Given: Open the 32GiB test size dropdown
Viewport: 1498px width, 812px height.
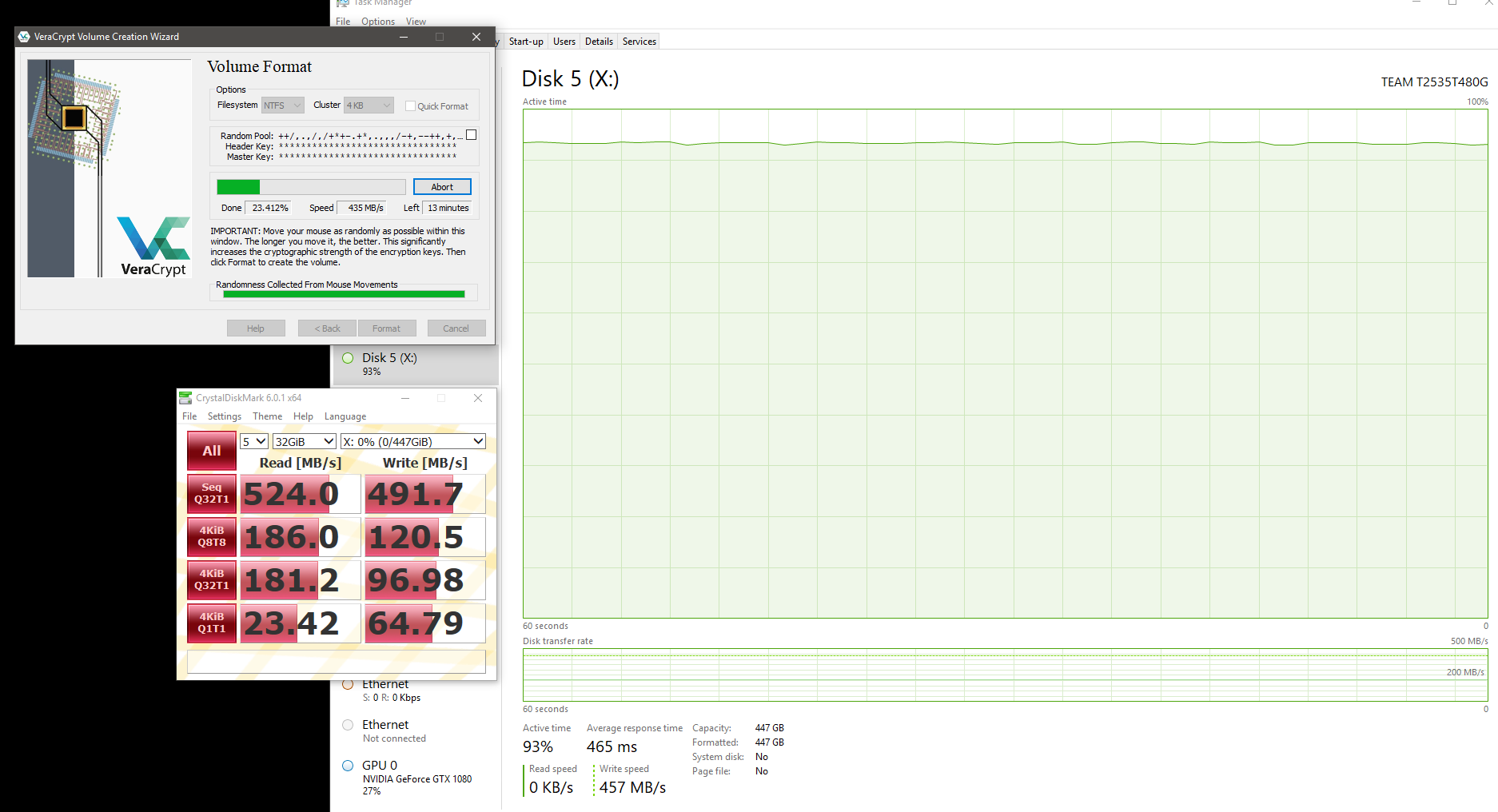Looking at the screenshot, I should coord(305,441).
